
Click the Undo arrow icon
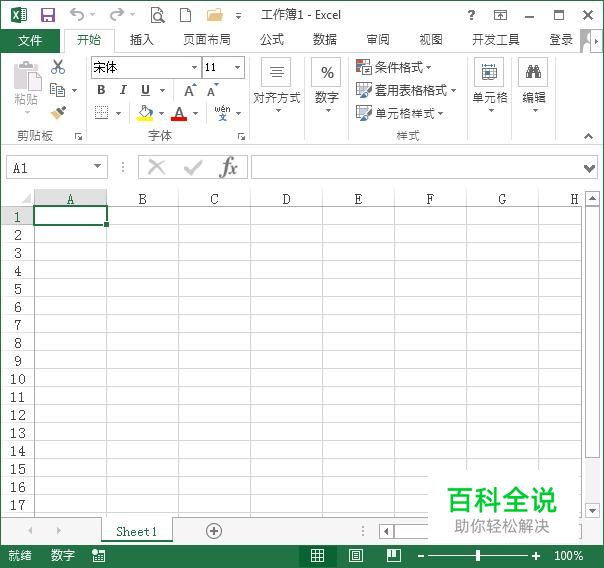pyautogui.click(x=77, y=15)
